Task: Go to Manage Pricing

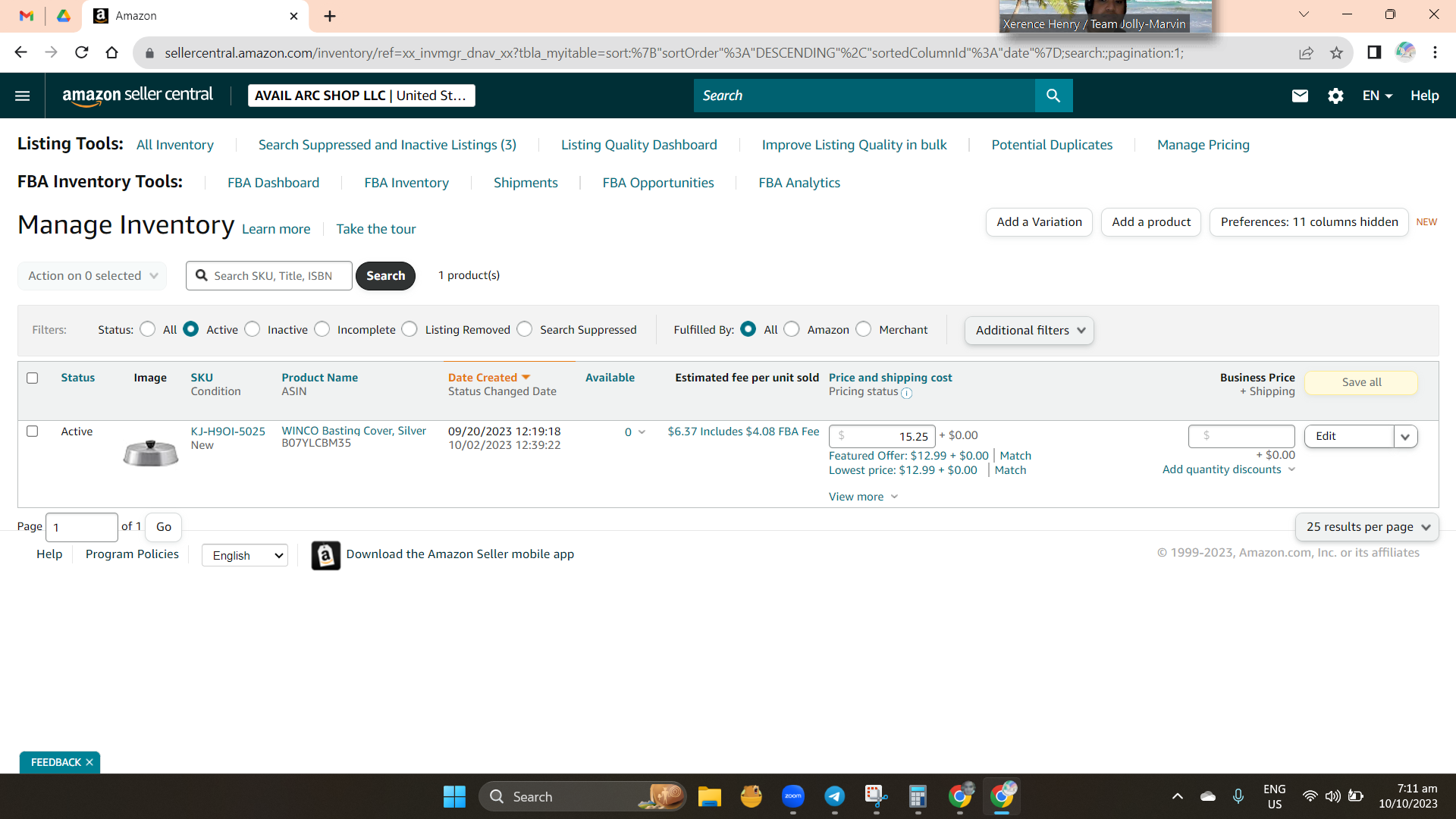Action: coord(1203,145)
